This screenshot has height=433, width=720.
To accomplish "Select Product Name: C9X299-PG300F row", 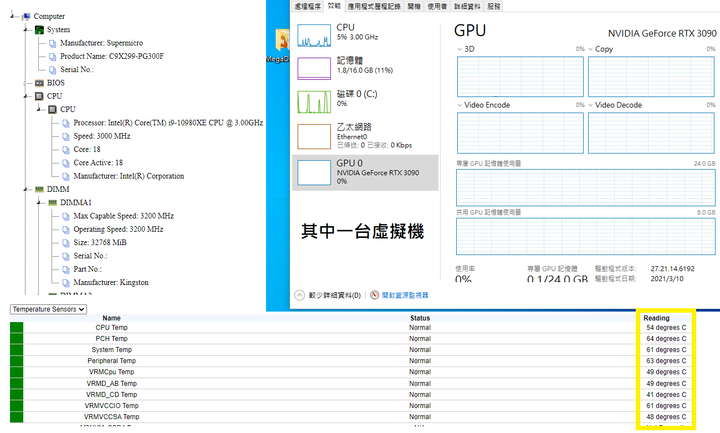I will (112, 56).
